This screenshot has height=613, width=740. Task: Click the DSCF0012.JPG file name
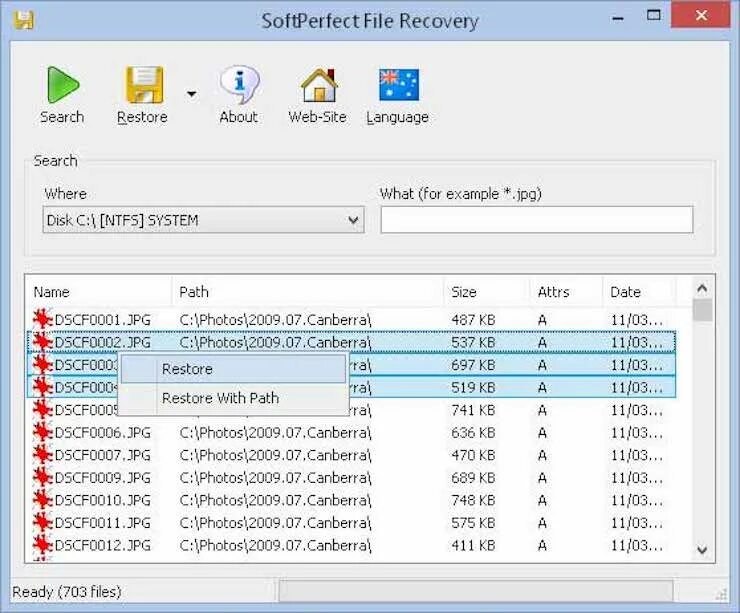tap(103, 546)
